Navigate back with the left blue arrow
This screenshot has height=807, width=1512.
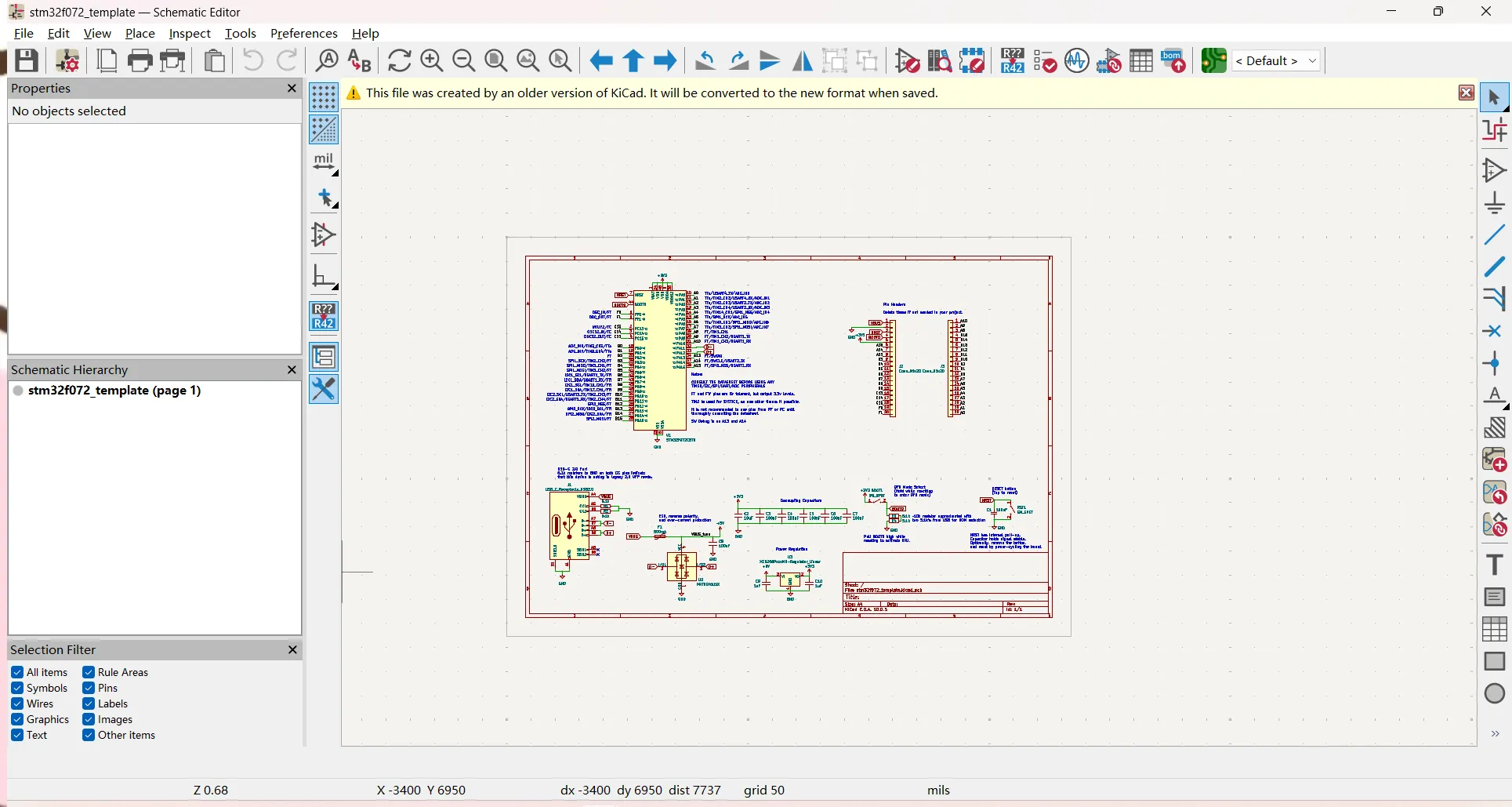point(601,60)
